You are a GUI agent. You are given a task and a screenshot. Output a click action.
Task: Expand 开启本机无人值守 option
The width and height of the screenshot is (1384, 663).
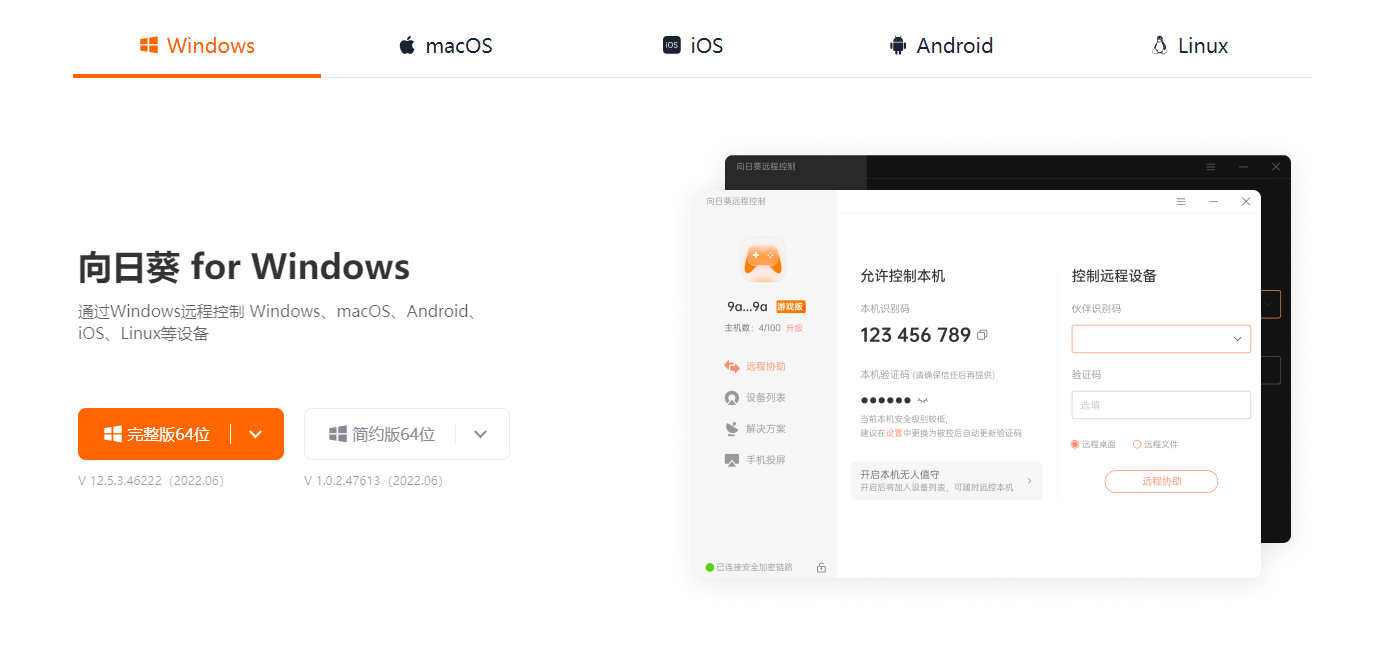coord(946,480)
